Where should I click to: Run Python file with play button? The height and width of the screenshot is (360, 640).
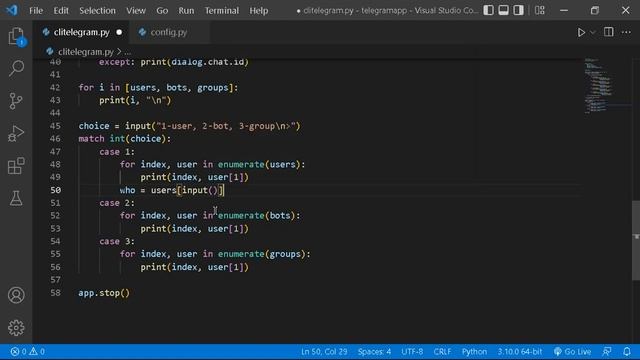581,32
